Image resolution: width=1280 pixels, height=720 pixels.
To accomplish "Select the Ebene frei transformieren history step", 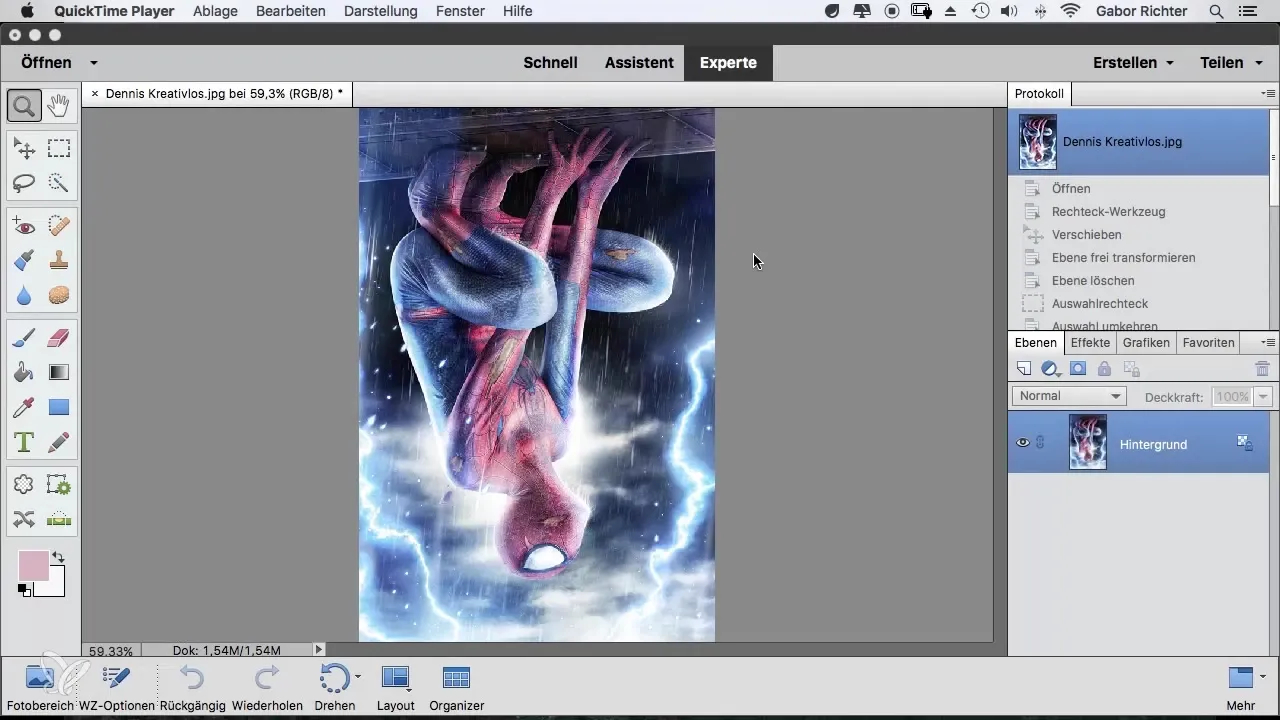I will (1137, 257).
